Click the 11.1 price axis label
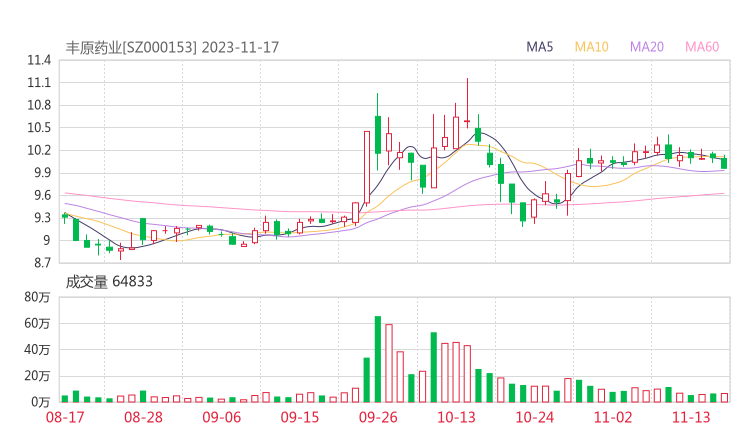The width and height of the screenshot is (740, 440). coord(39,83)
